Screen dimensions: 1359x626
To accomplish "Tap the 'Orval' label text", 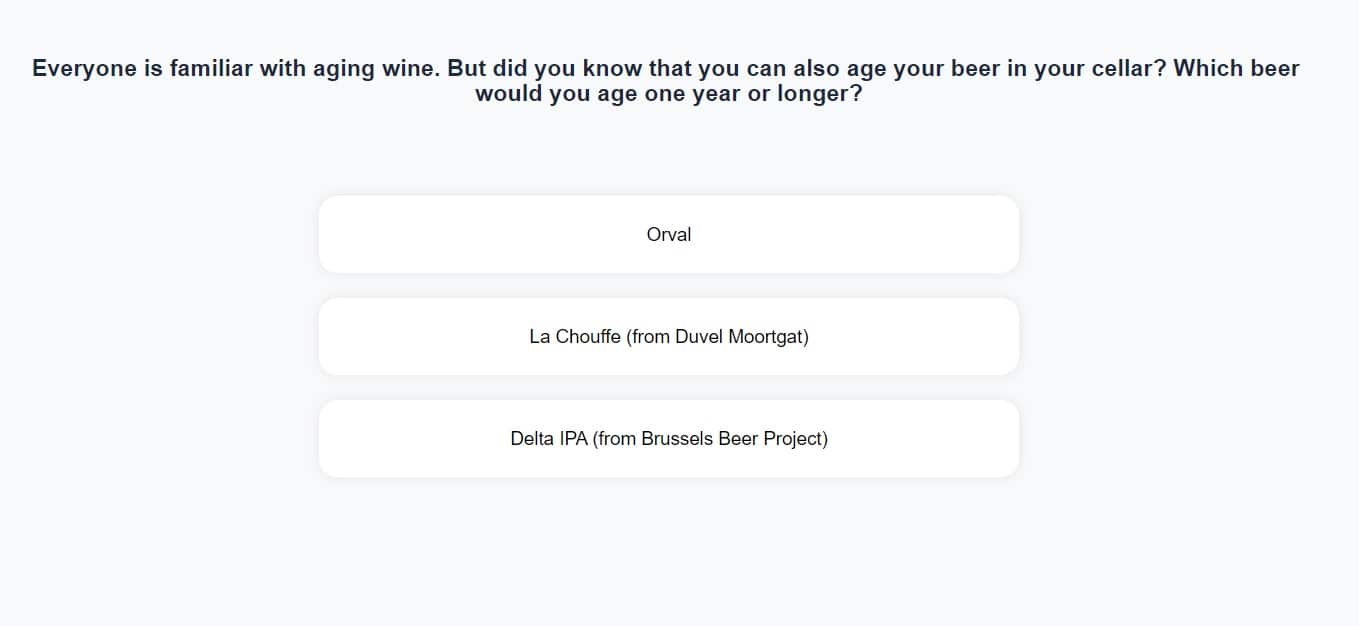I will tap(669, 235).
